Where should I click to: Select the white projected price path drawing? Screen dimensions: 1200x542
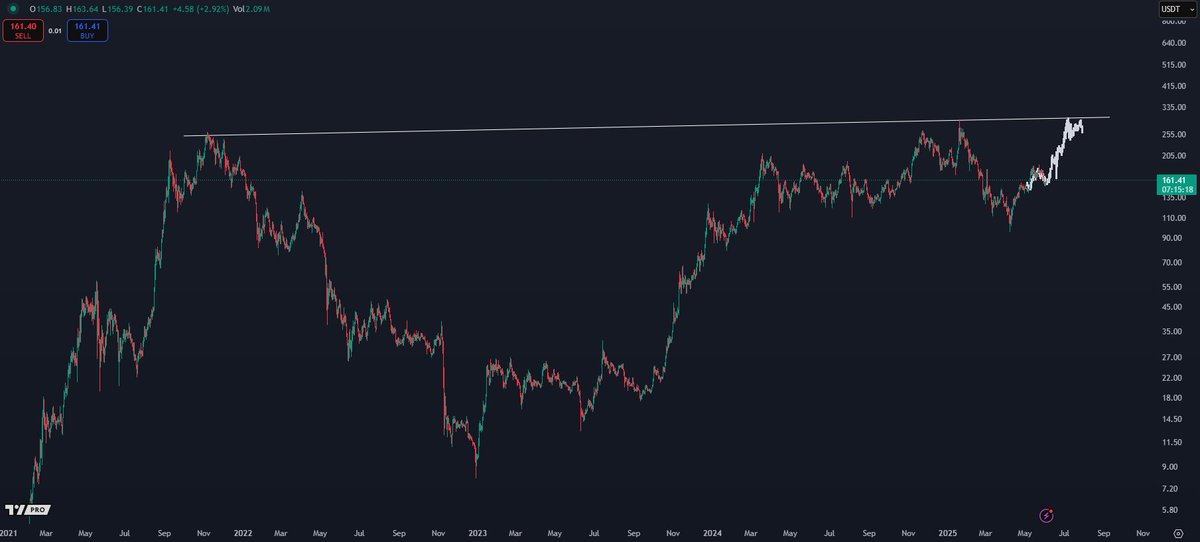click(x=1055, y=152)
